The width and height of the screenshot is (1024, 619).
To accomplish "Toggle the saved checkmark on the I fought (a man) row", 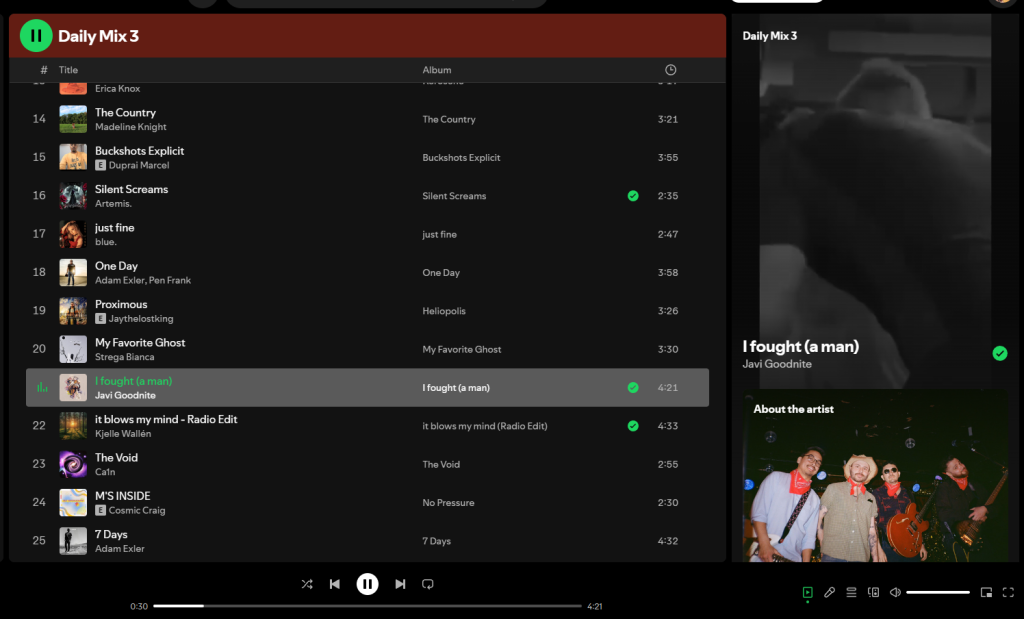I will click(633, 387).
